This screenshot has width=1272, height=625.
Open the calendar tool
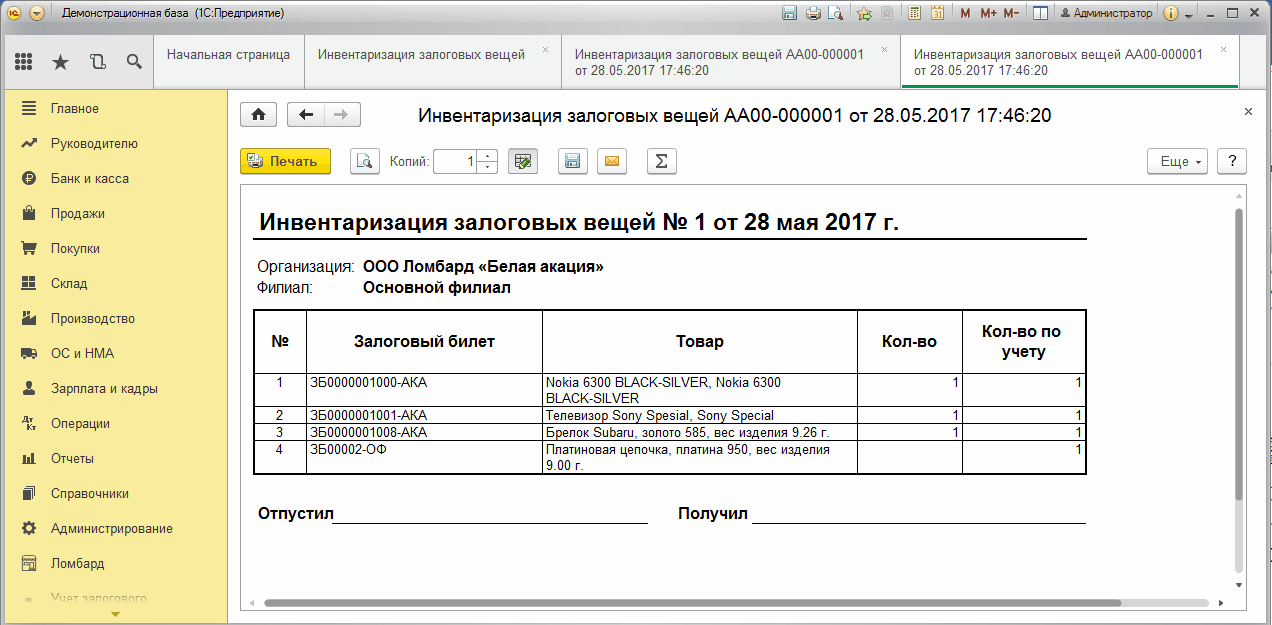pos(937,14)
